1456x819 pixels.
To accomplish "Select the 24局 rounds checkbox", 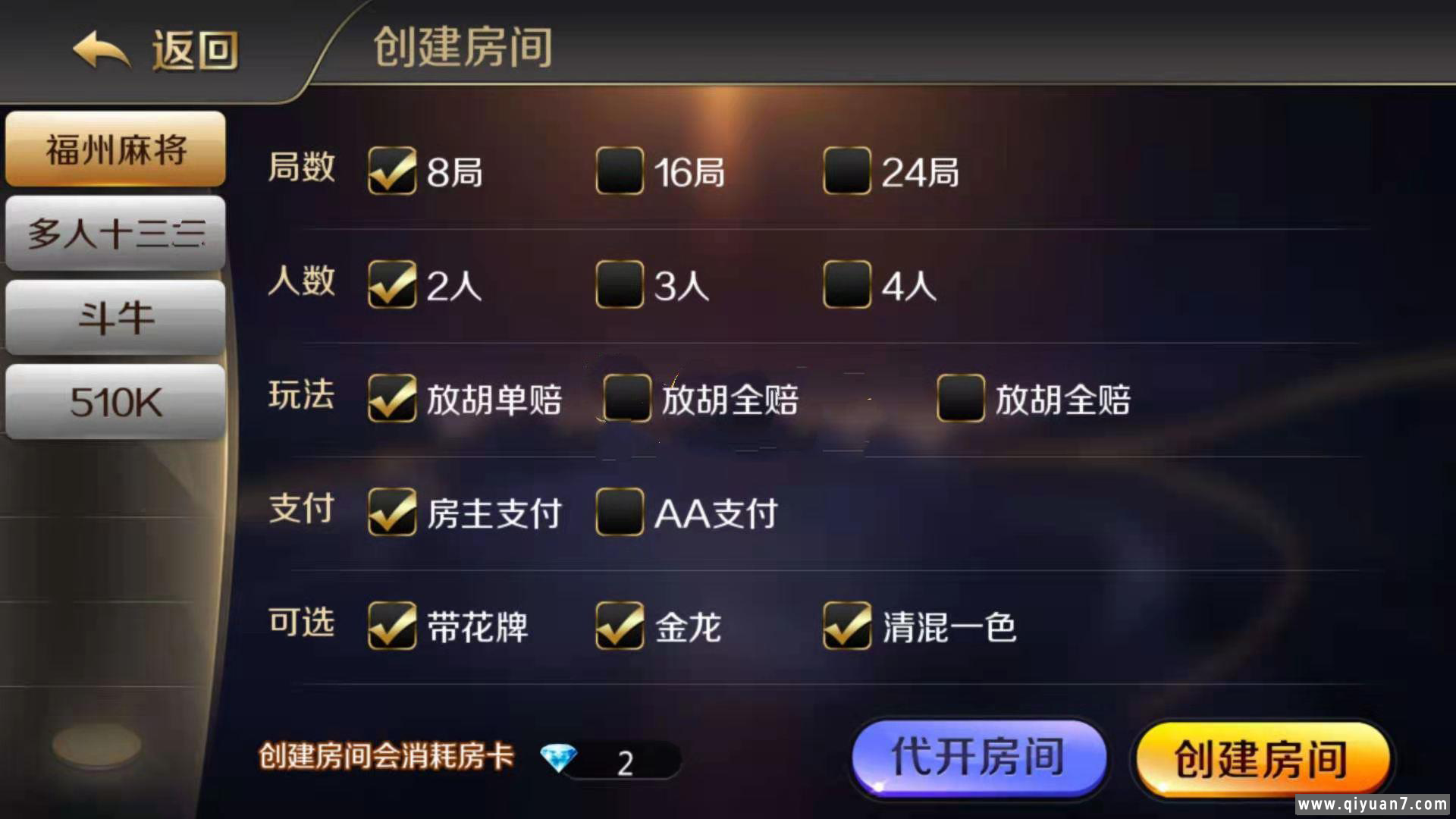I will point(847,171).
